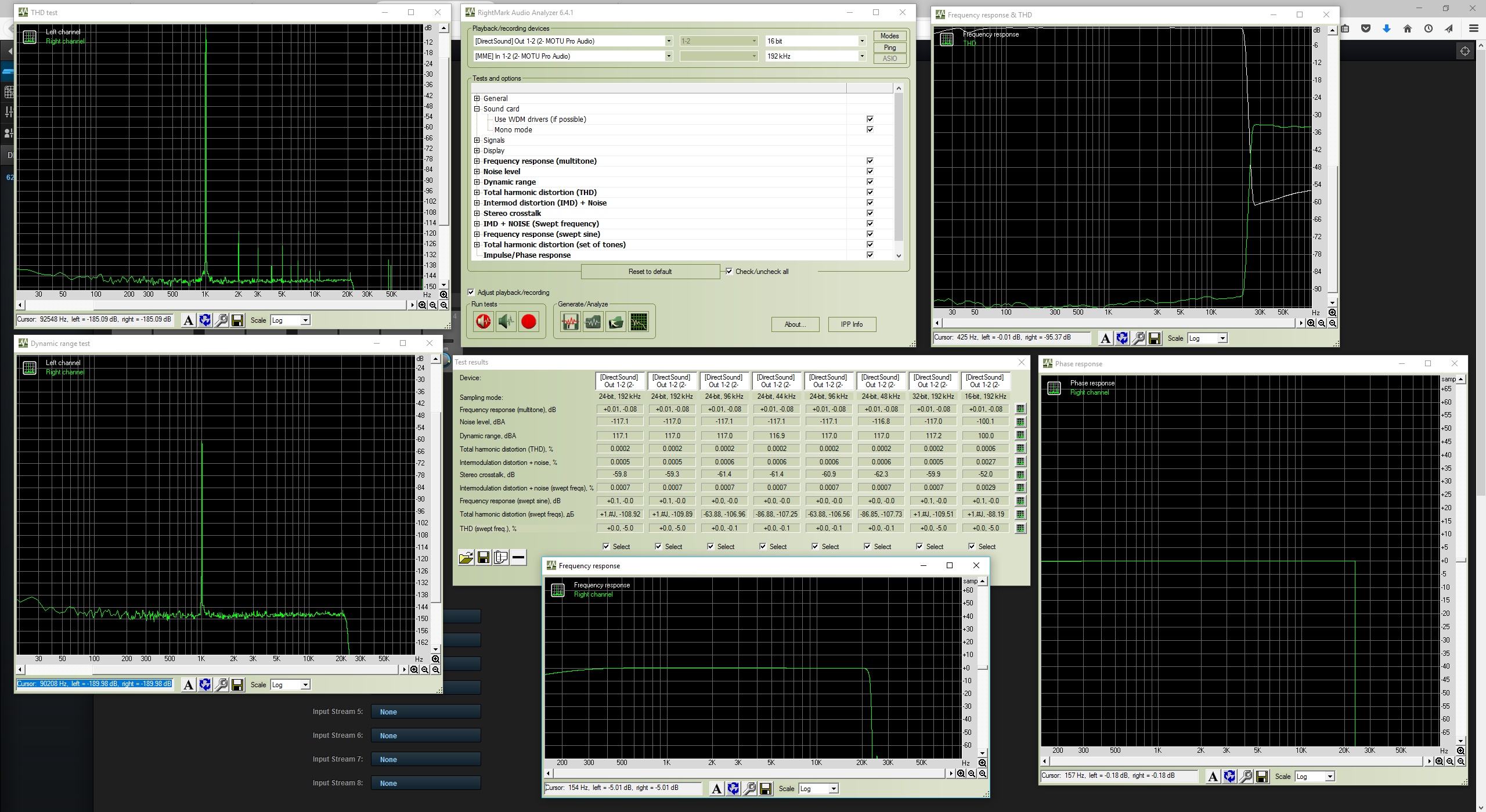
Task: Toggle the Mono mode checkbox
Action: (870, 129)
